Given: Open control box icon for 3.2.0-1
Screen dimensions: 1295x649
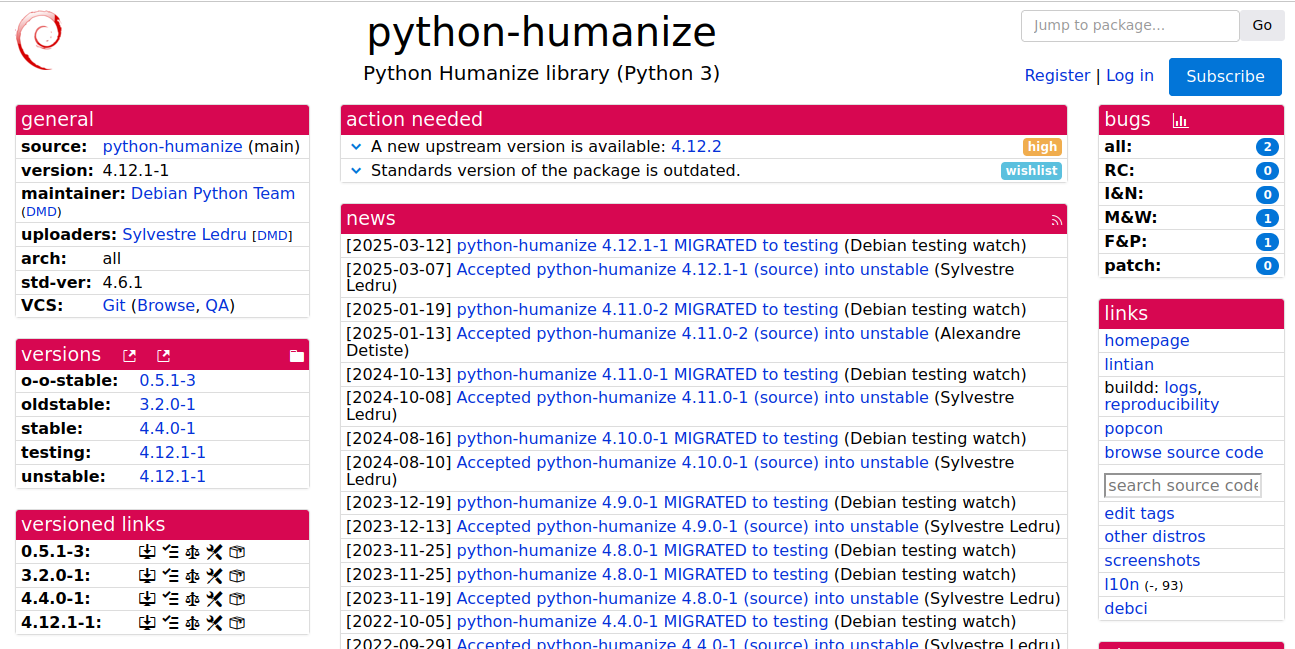Looking at the screenshot, I should (x=237, y=575).
